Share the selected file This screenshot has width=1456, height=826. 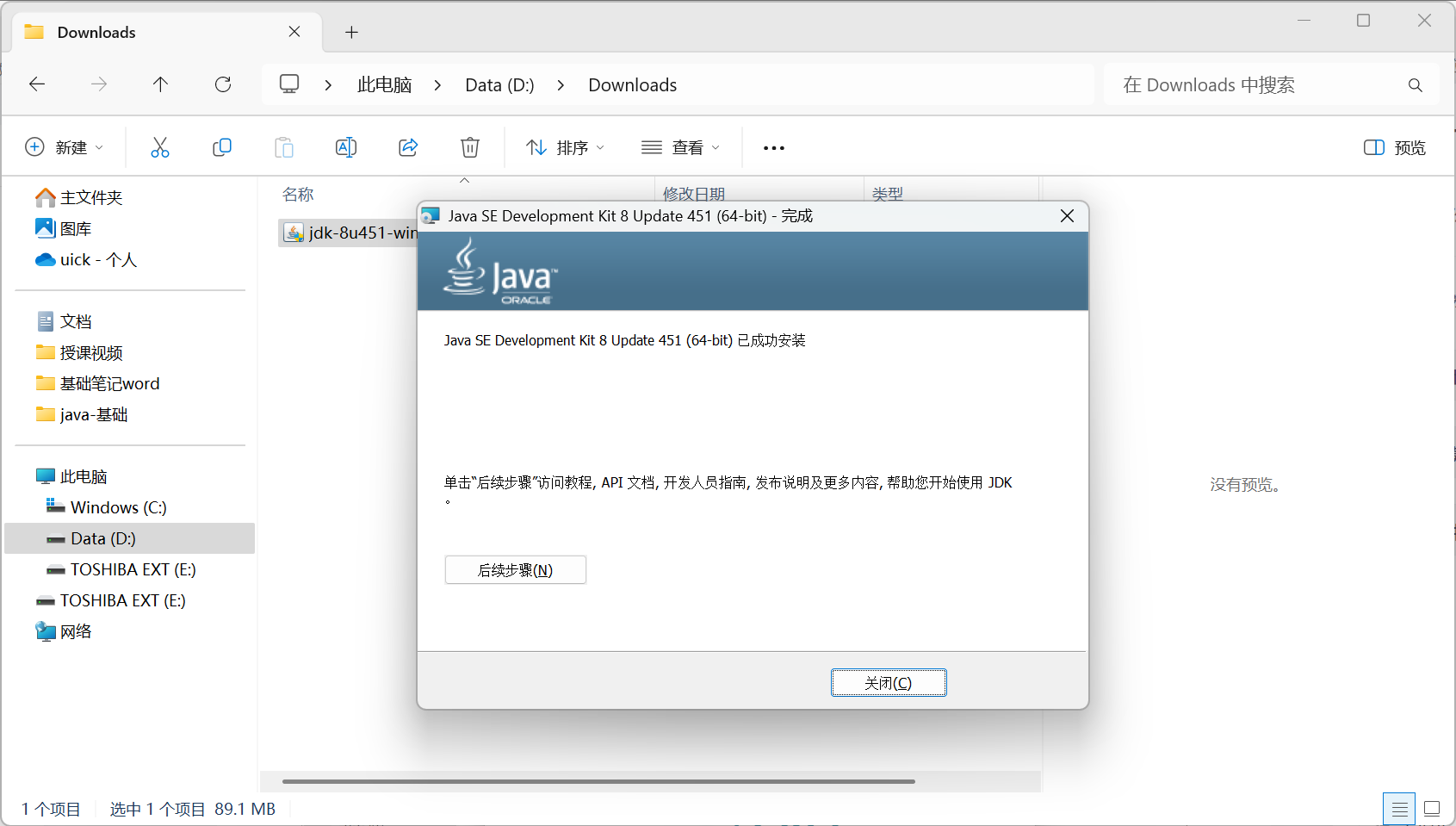coord(408,146)
